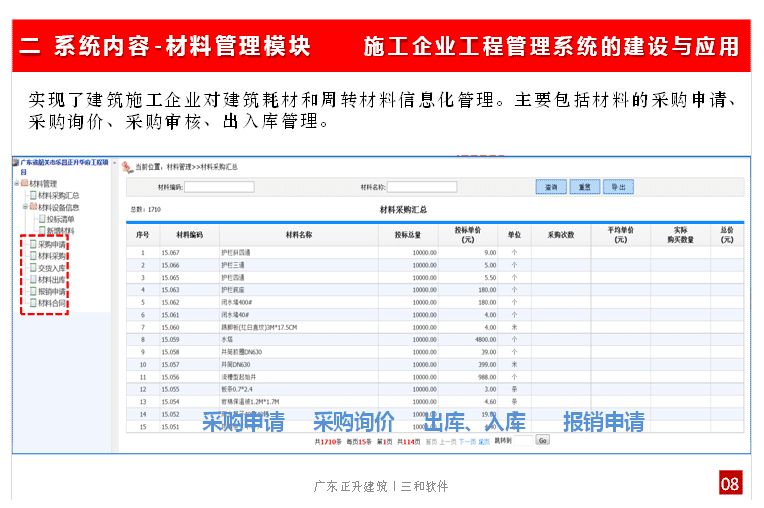Click the 跳转到 page number field
The height and width of the screenshot is (508, 764).
click(523, 441)
